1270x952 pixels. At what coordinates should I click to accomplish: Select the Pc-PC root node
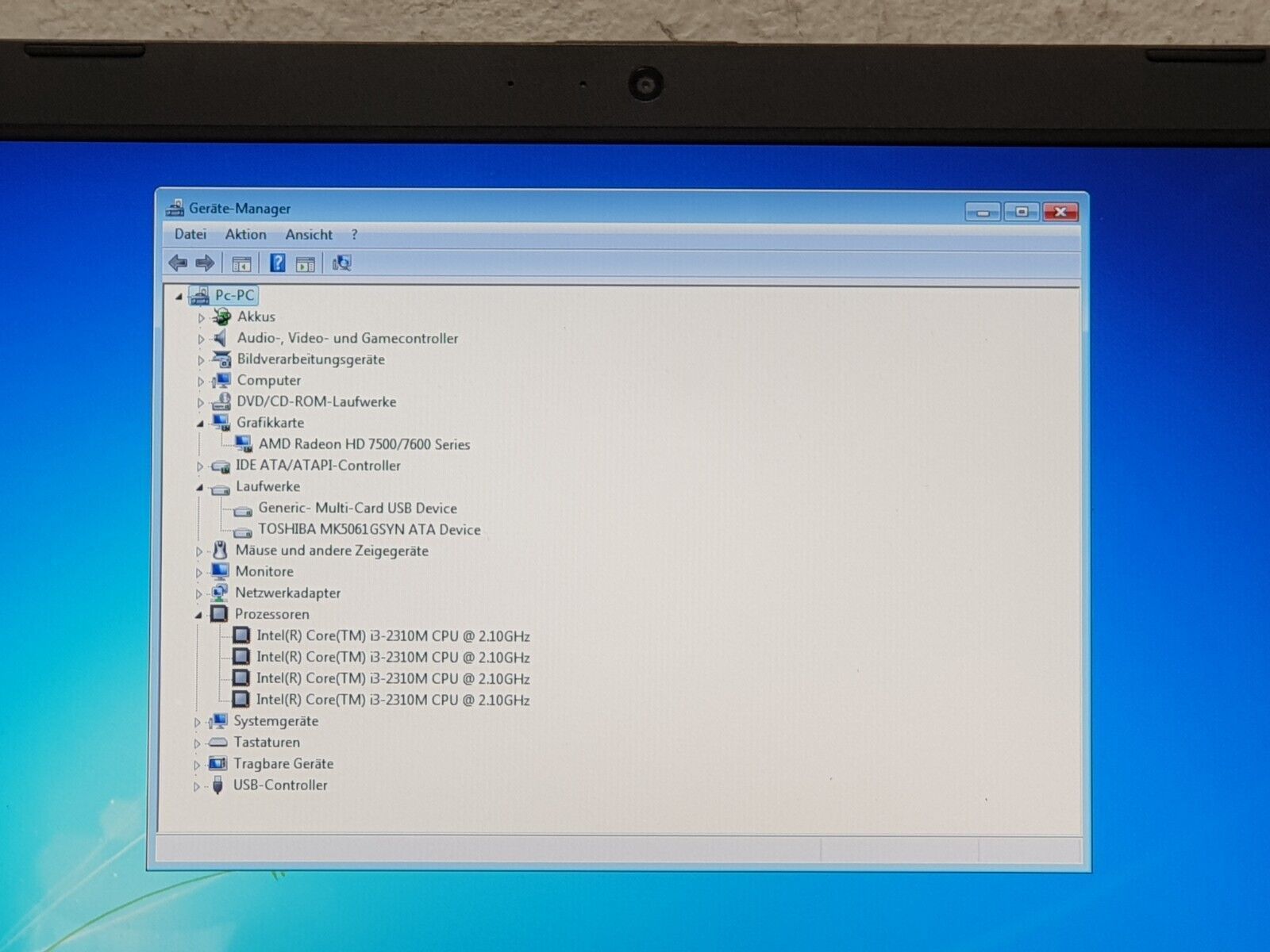(234, 296)
